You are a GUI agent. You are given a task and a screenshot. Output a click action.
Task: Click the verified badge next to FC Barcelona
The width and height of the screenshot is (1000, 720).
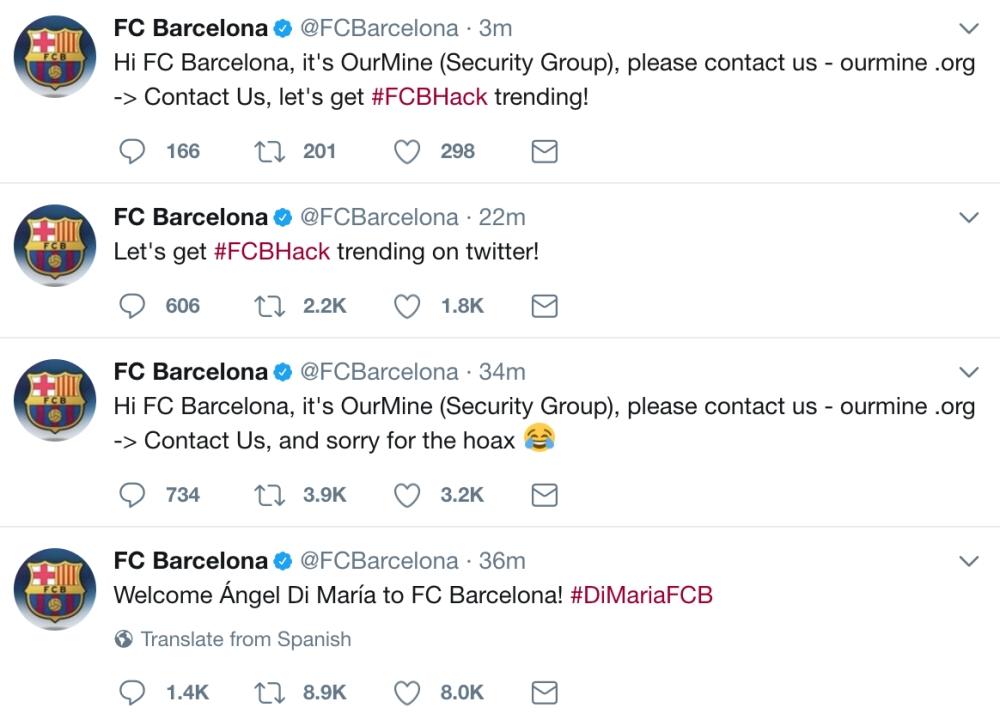point(281,29)
